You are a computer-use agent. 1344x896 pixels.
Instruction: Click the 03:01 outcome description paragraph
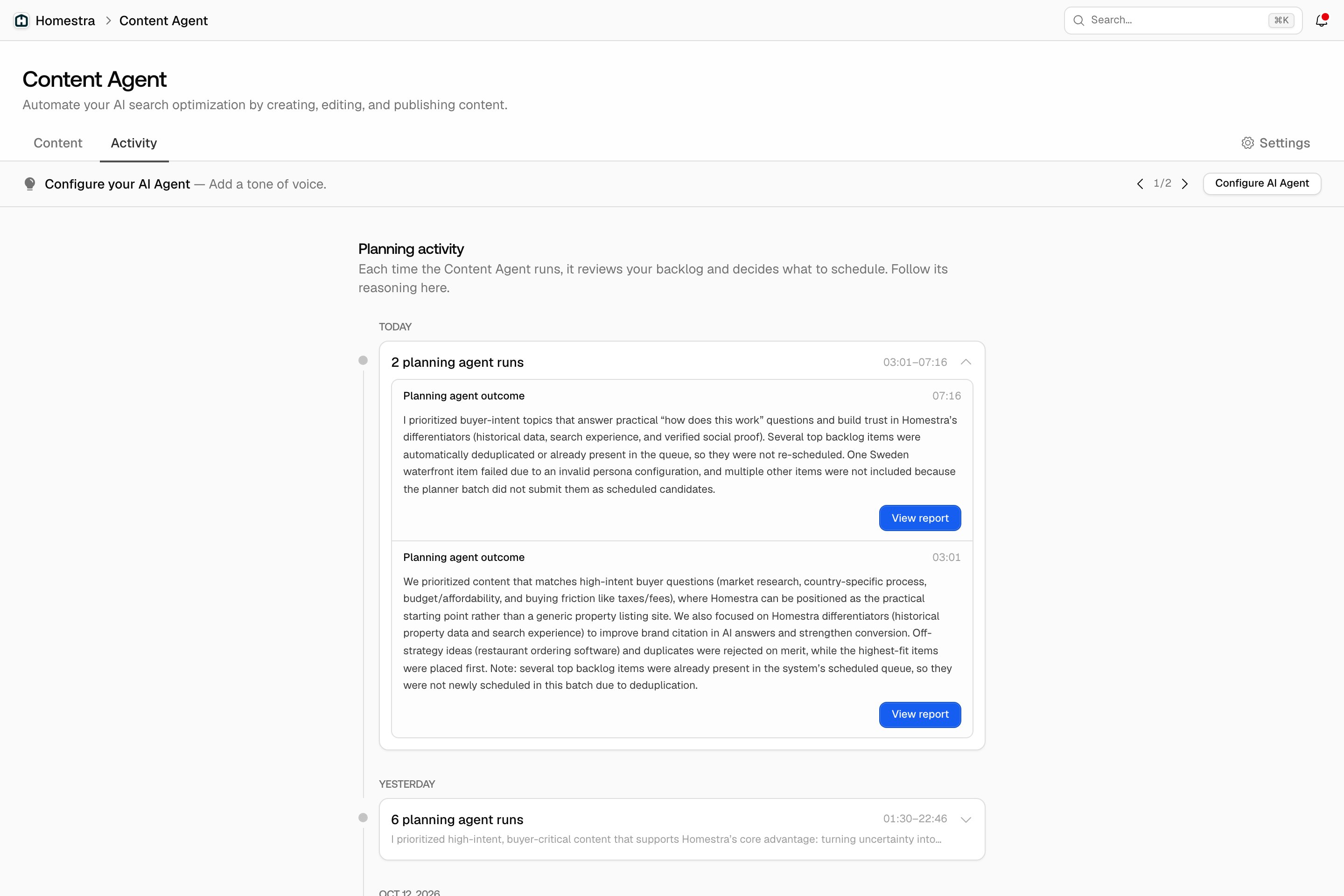tap(678, 633)
